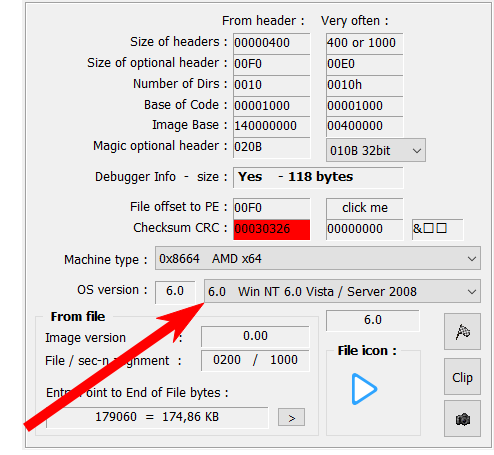
Task: Click the Size of headers 00000400 field
Action: pos(272,43)
